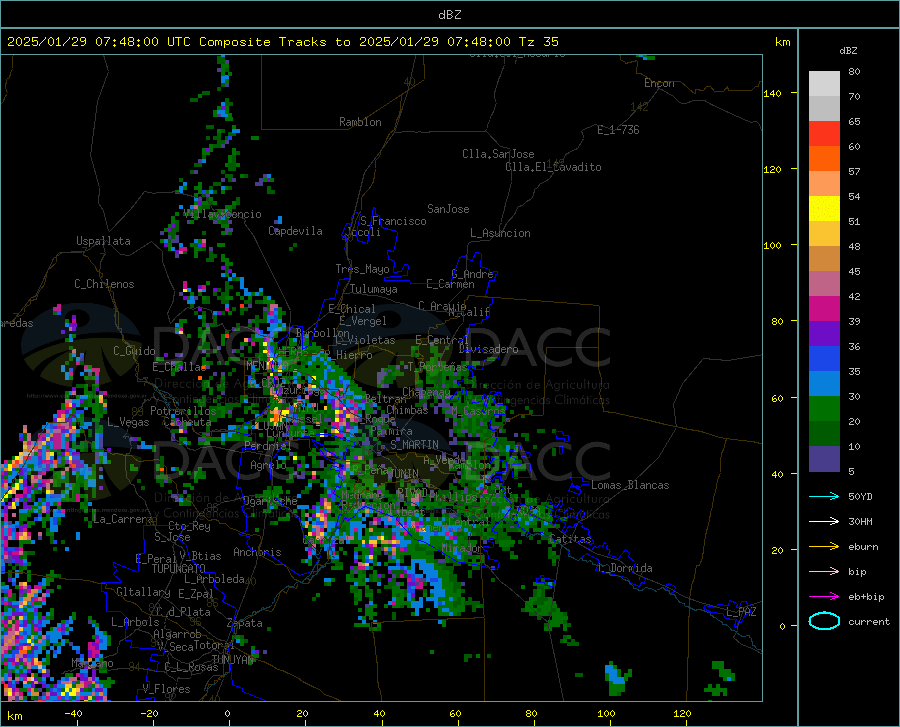
Task: Click the 'Potrerillos' map label
Action: click(183, 411)
